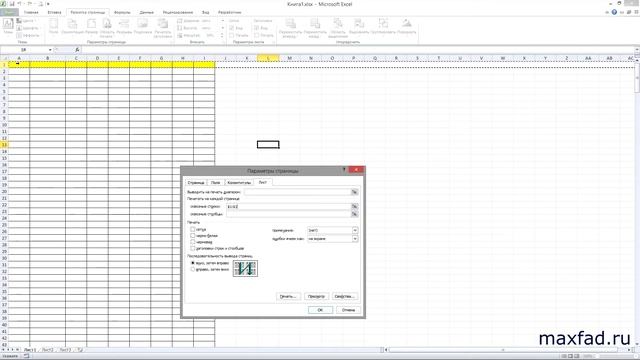Open the Ширина (width) dropdown in ribbon
This screenshot has height=360, width=640.
pyautogui.click(x=222, y=21)
